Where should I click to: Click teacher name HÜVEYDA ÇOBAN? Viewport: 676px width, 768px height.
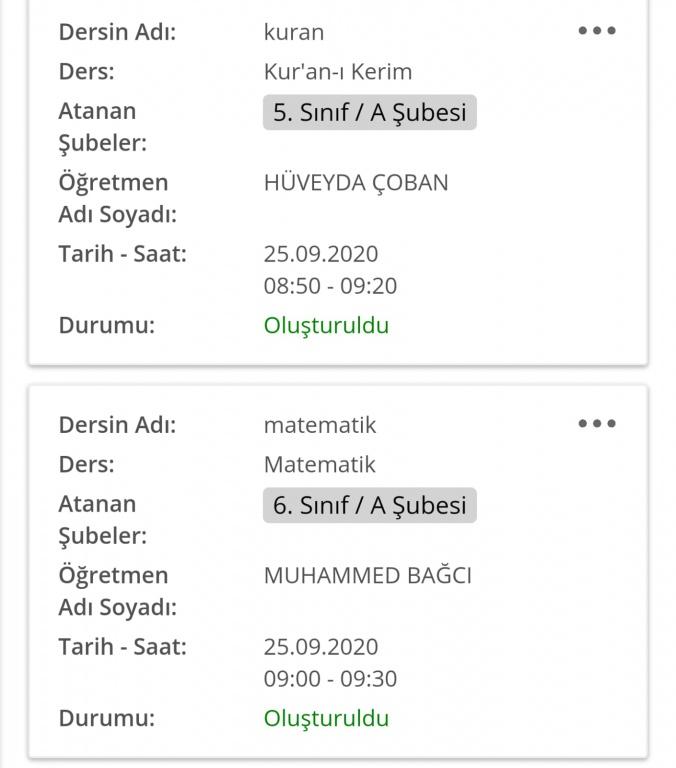[x=355, y=183]
